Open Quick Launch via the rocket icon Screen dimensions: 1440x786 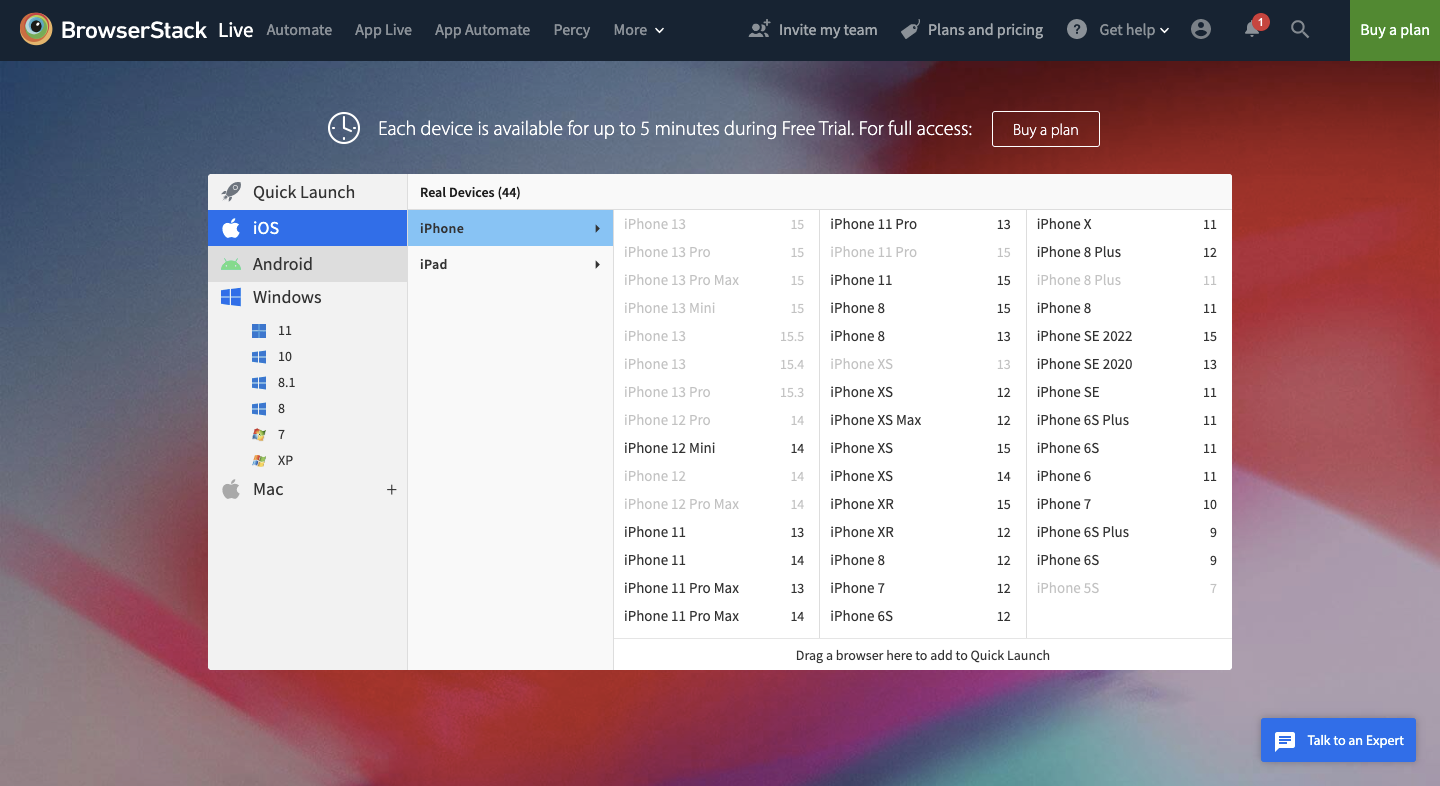(232, 191)
